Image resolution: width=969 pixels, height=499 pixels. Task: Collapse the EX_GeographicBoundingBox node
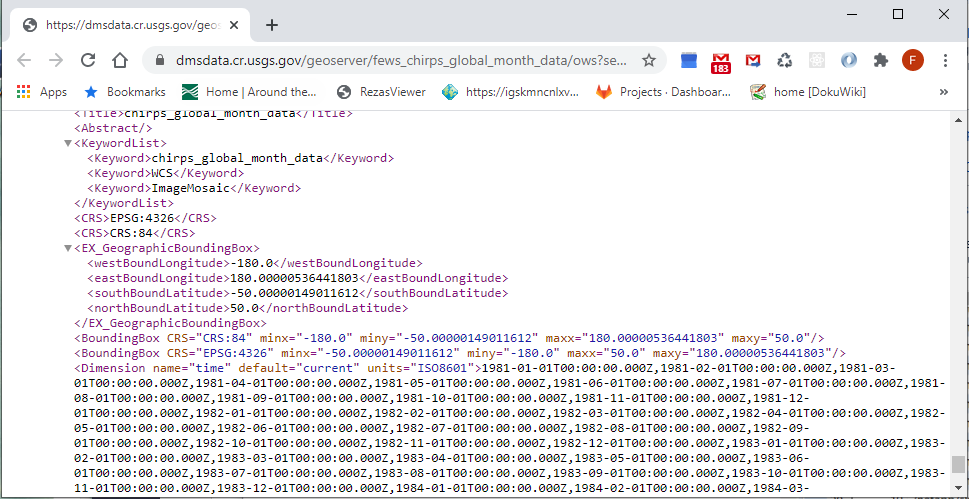(68, 248)
